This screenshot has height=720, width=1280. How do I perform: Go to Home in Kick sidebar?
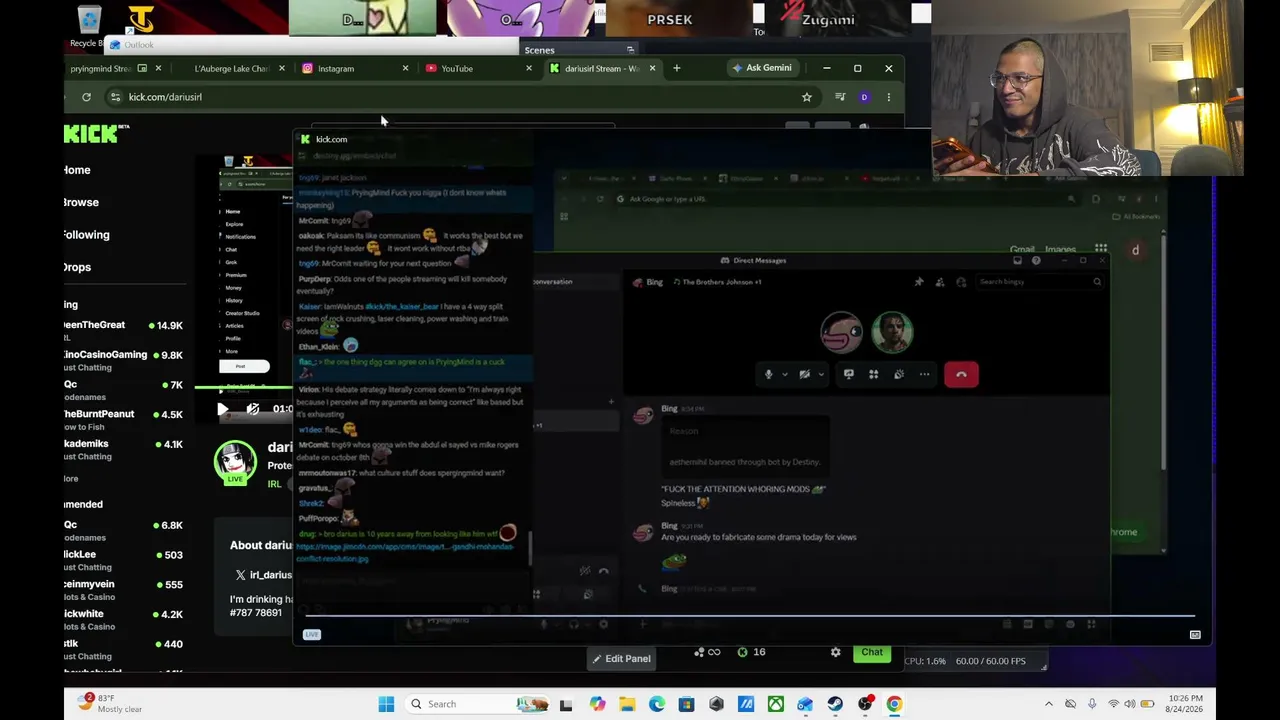pos(77,170)
